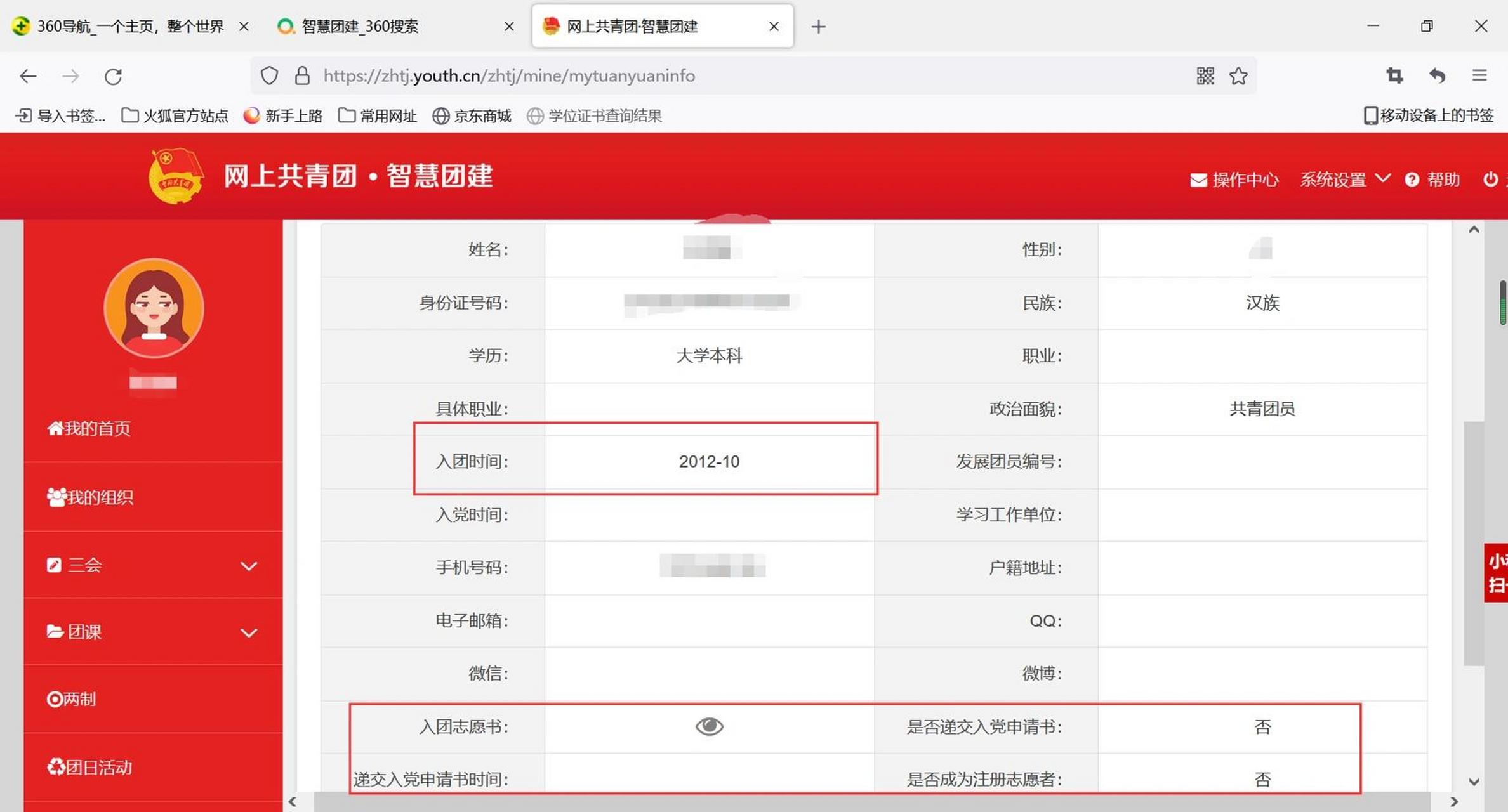This screenshot has width=1508, height=812.
Task: Bookmark this page with the star icon
Action: [1238, 75]
